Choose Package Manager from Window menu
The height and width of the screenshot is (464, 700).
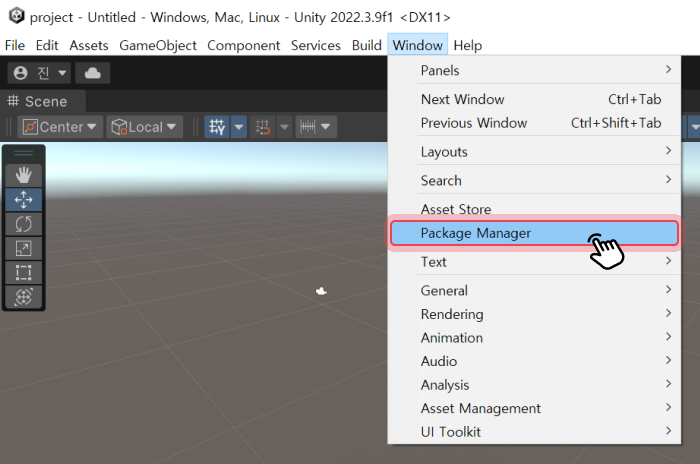pyautogui.click(x=535, y=233)
